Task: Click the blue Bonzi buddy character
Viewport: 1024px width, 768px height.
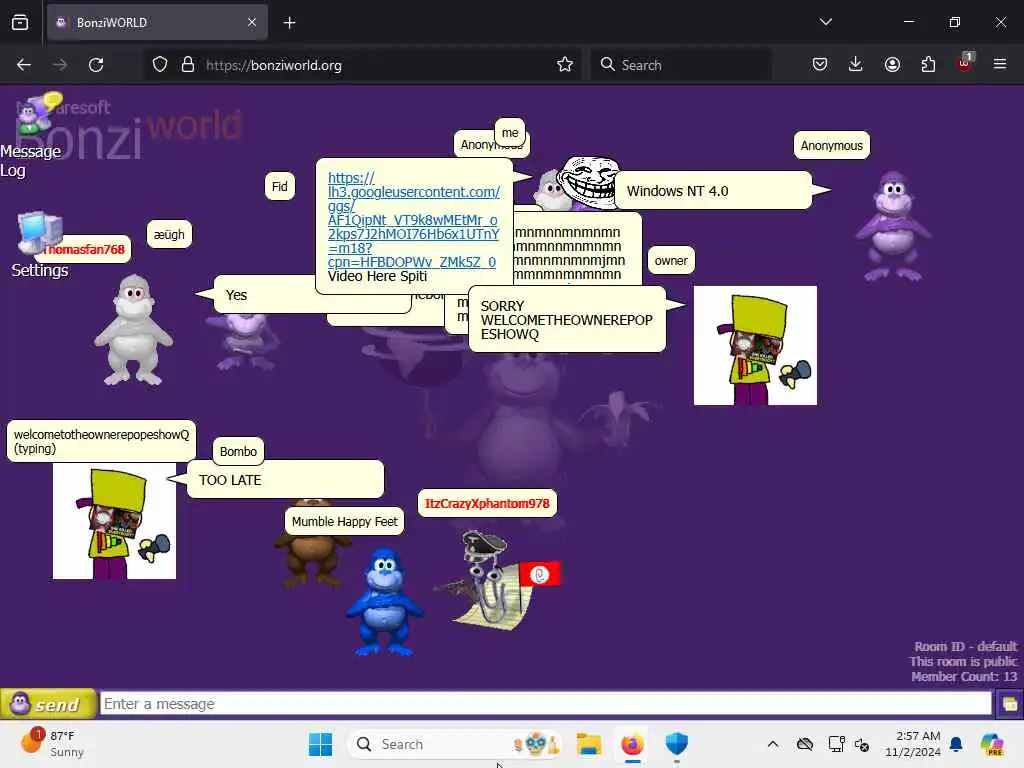Action: (385, 601)
